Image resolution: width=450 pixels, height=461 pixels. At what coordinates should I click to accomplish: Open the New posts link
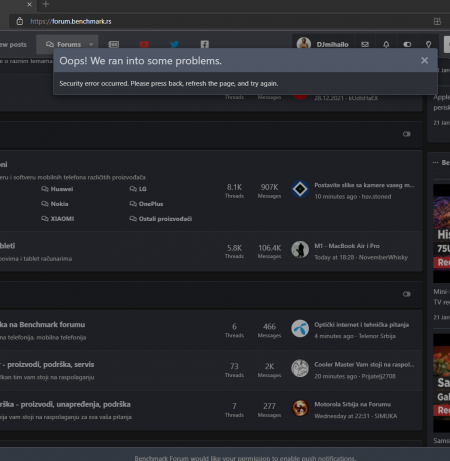[x=13, y=44]
